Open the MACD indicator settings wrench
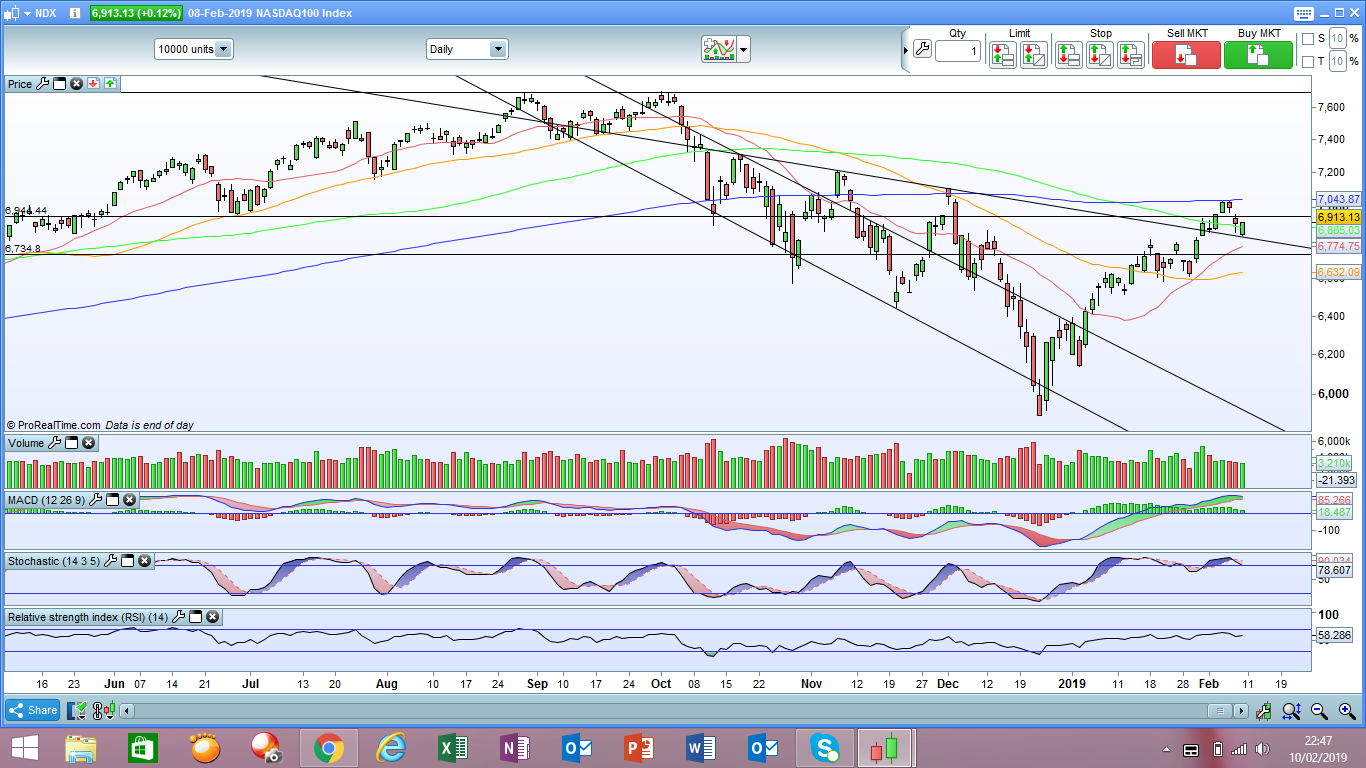1366x768 pixels. pos(97,499)
